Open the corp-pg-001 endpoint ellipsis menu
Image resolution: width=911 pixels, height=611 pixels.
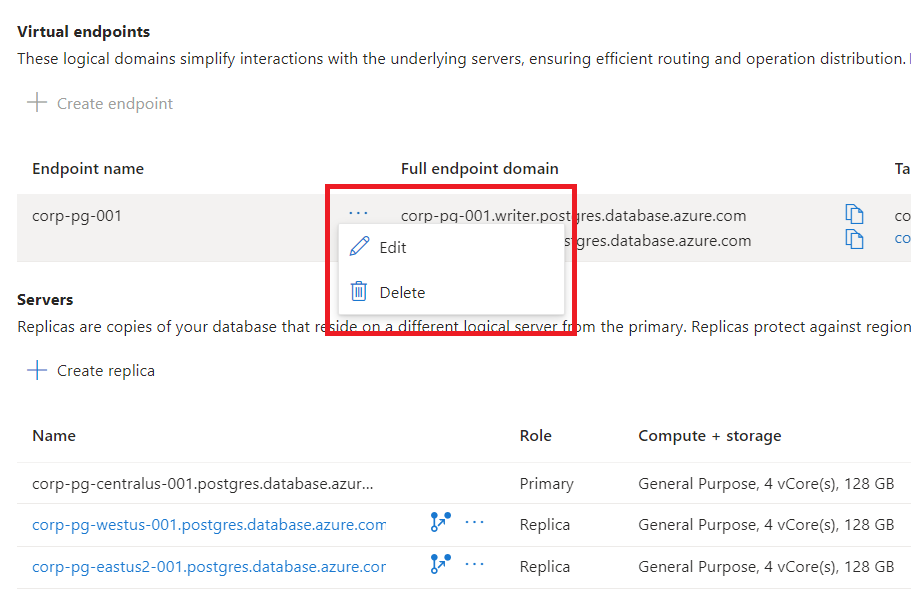(x=358, y=214)
